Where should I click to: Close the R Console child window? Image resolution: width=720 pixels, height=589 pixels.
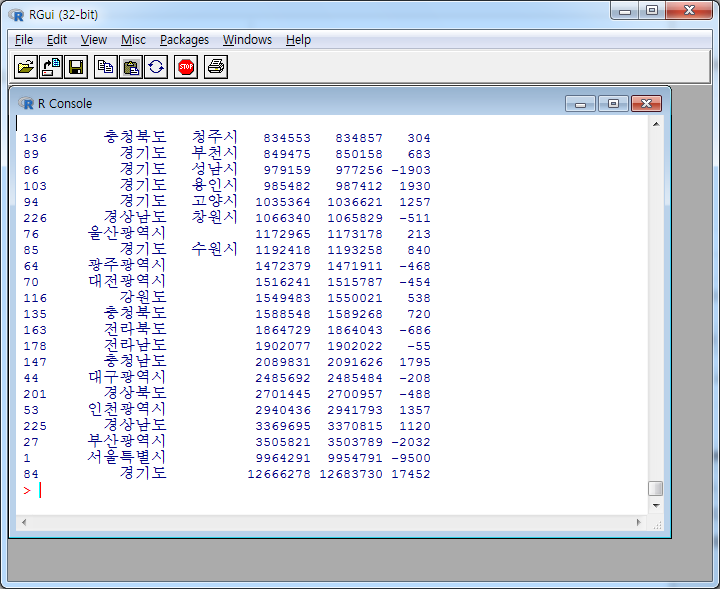click(x=647, y=104)
